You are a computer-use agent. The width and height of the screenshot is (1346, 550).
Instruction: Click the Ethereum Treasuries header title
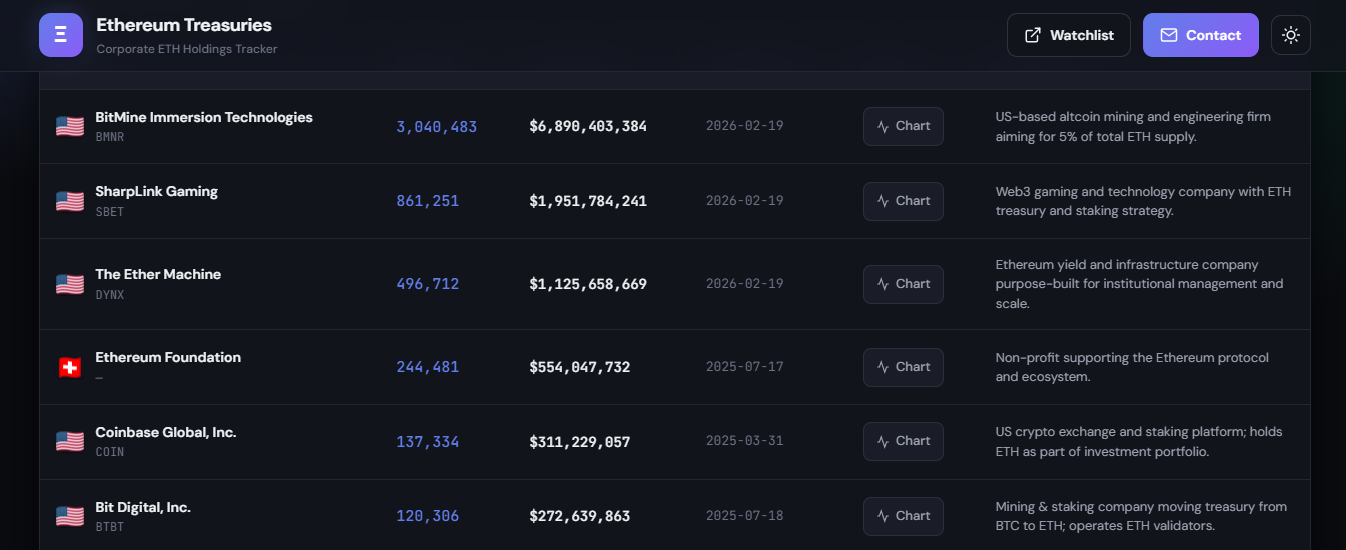[x=184, y=25]
